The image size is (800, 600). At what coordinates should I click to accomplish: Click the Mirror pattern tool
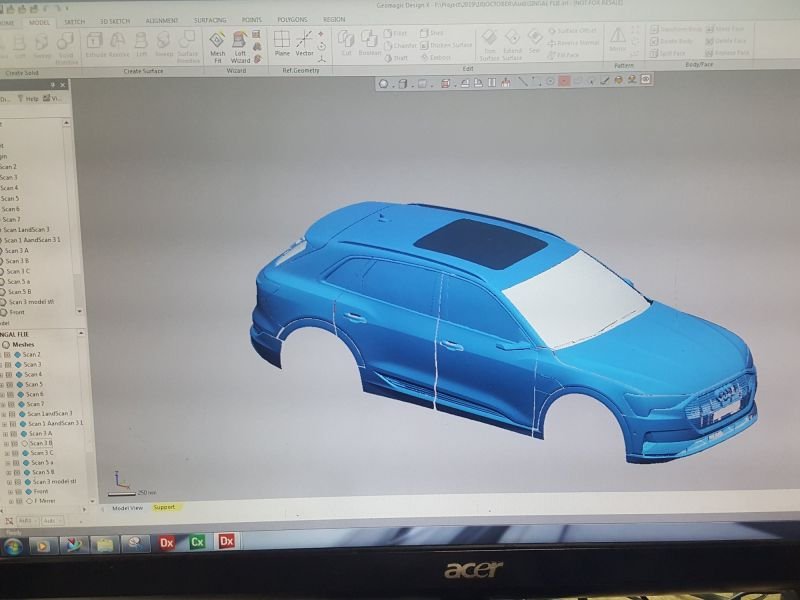pos(617,39)
